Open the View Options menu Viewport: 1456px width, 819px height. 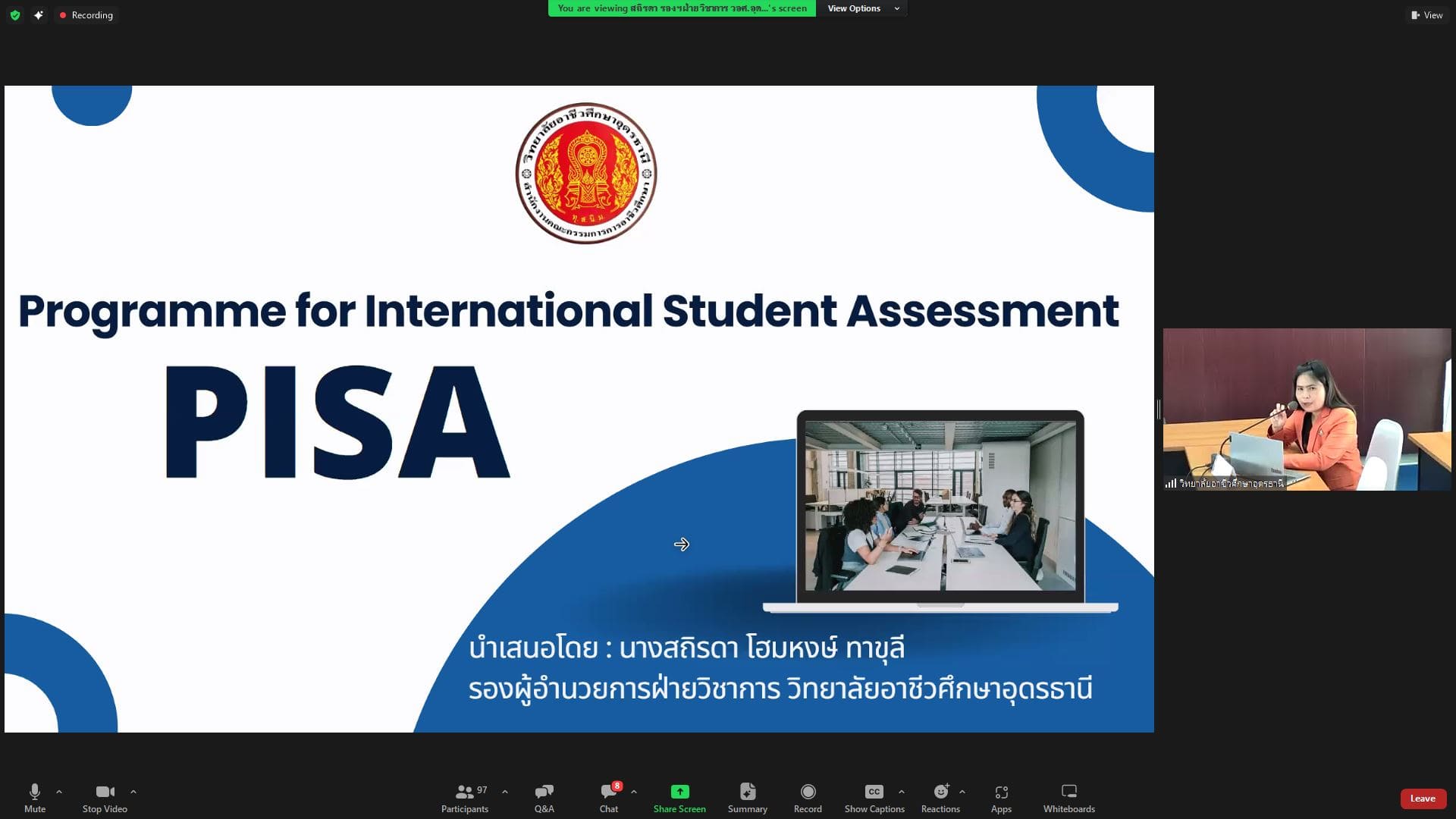[862, 8]
